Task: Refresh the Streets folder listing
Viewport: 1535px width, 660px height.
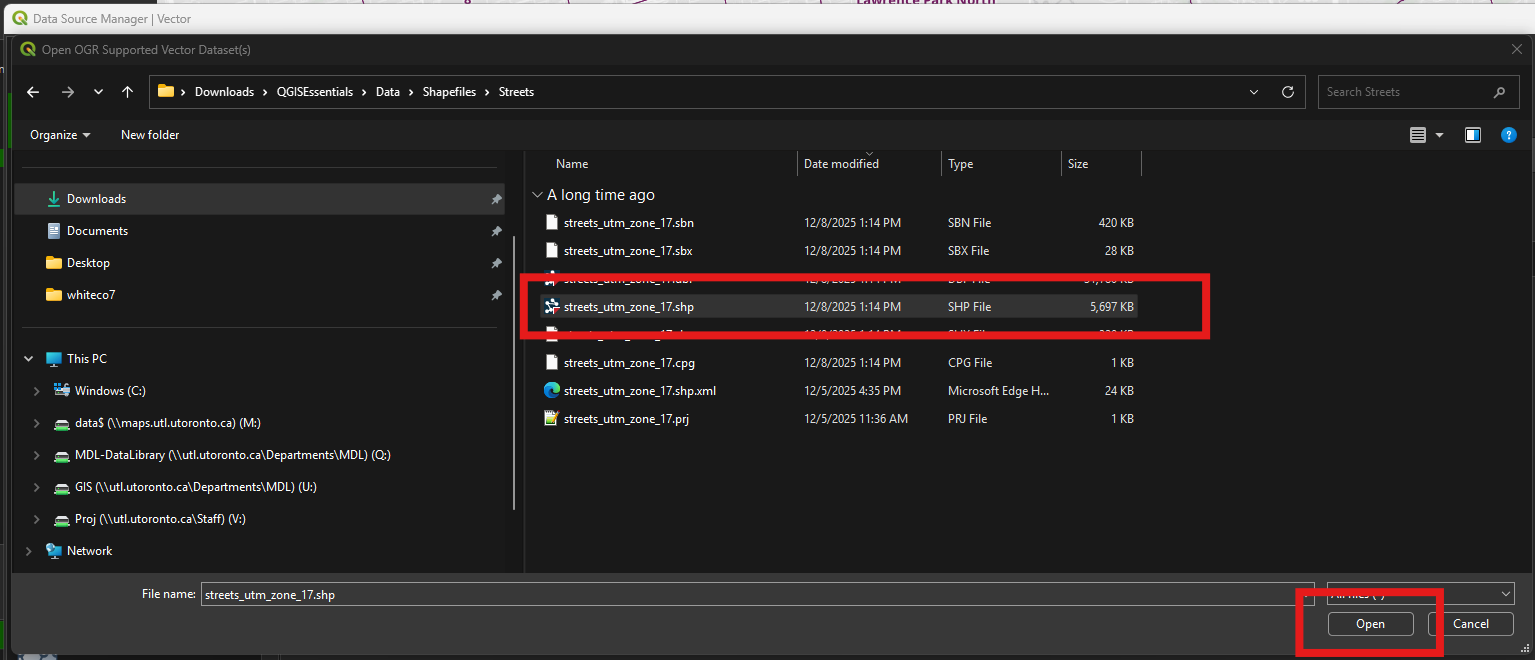Action: click(1288, 92)
